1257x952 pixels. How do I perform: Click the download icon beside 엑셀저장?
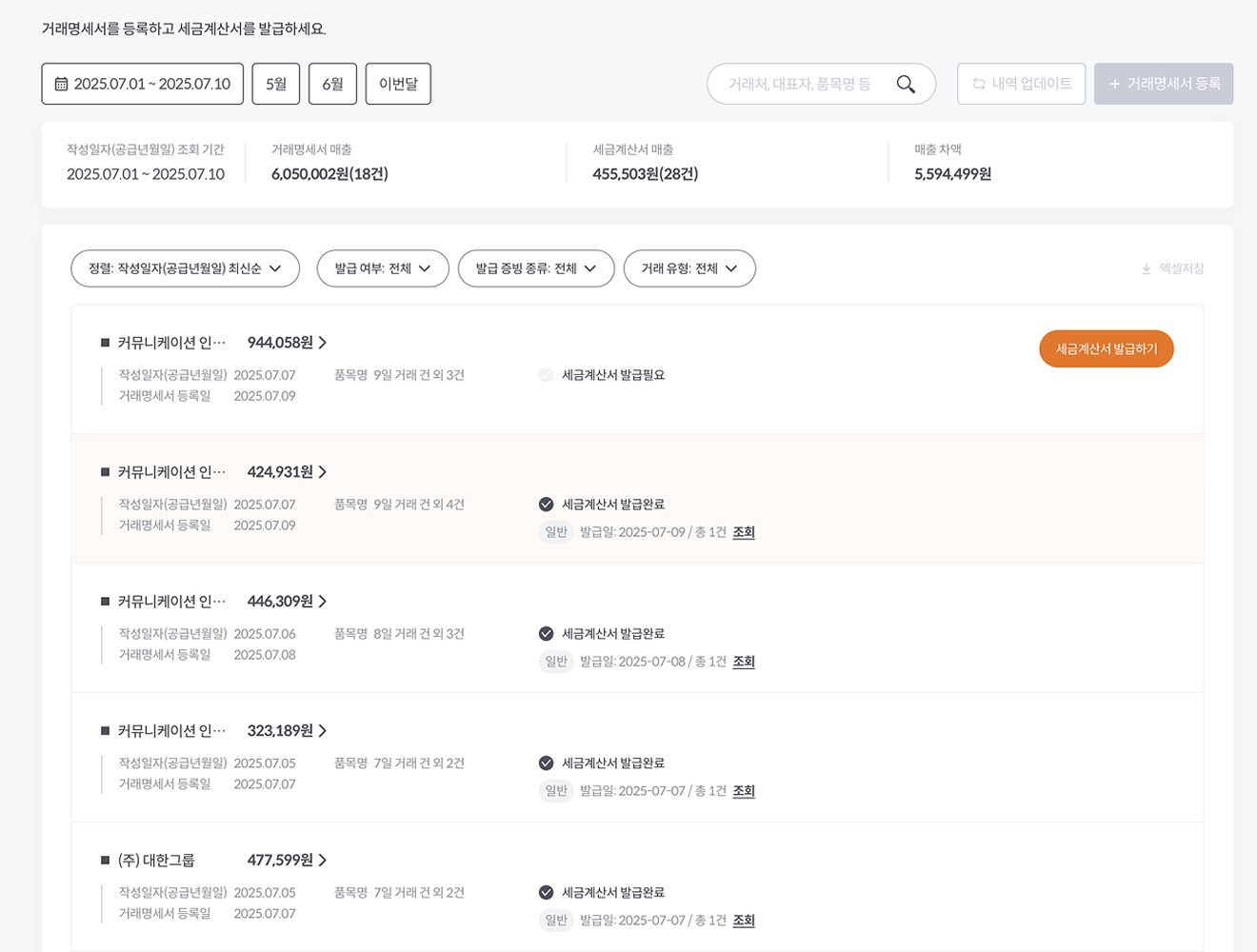(x=1147, y=268)
